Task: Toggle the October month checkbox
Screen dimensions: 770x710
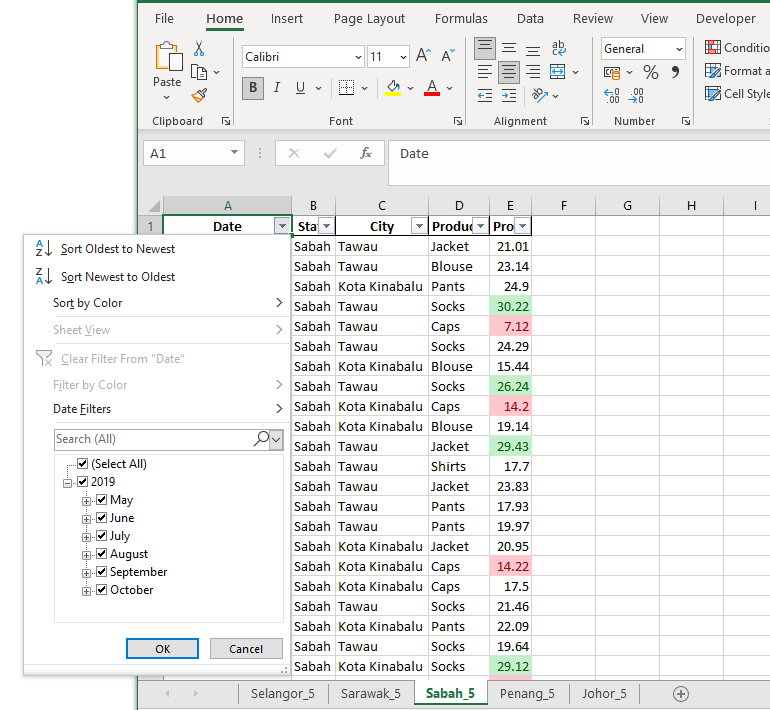Action: tap(101, 590)
